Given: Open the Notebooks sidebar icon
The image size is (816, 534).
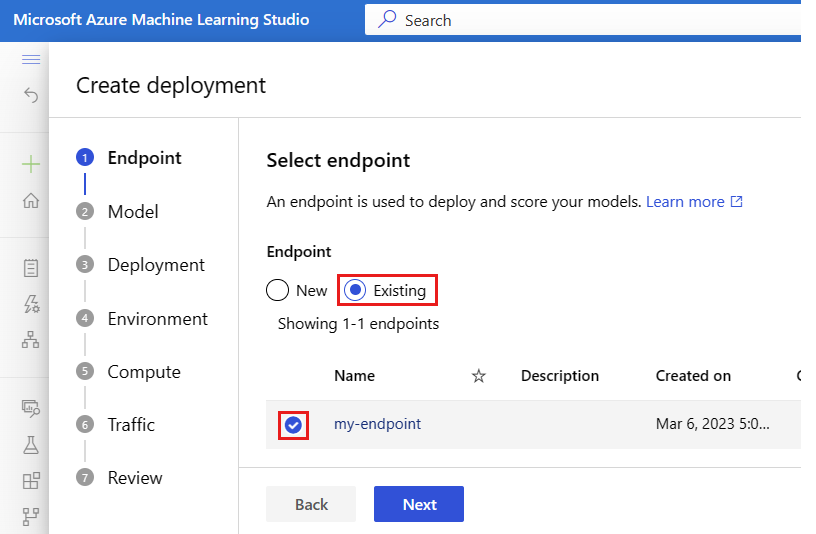Looking at the screenshot, I should click(31, 267).
